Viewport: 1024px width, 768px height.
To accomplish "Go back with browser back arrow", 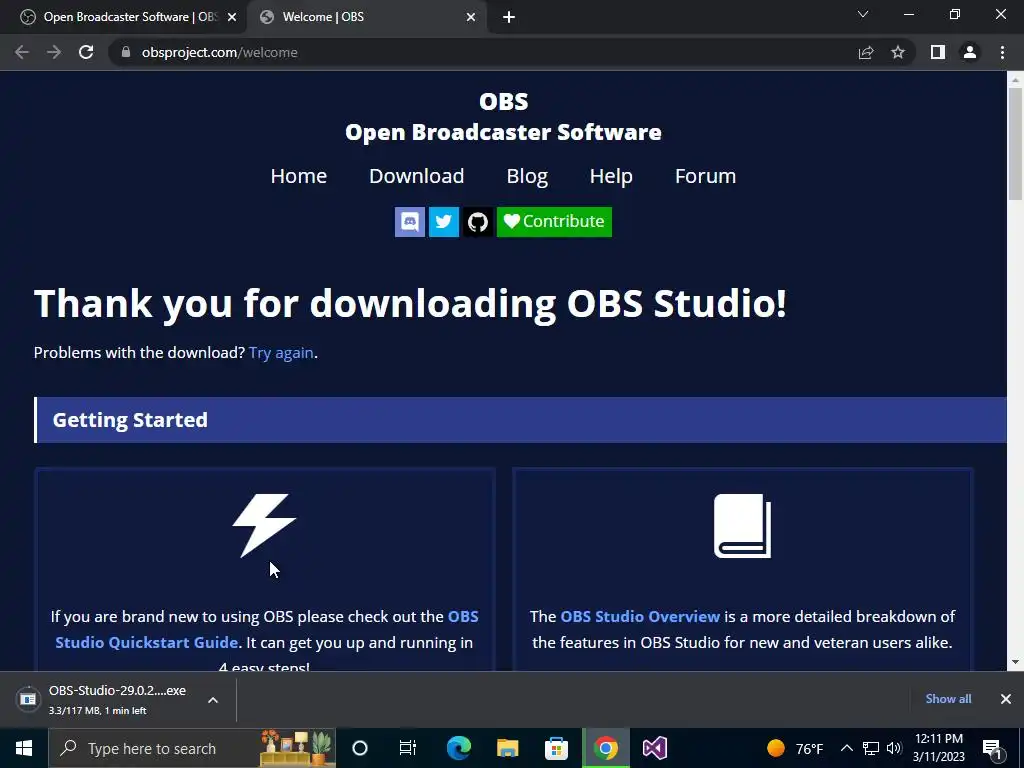I will 22,52.
